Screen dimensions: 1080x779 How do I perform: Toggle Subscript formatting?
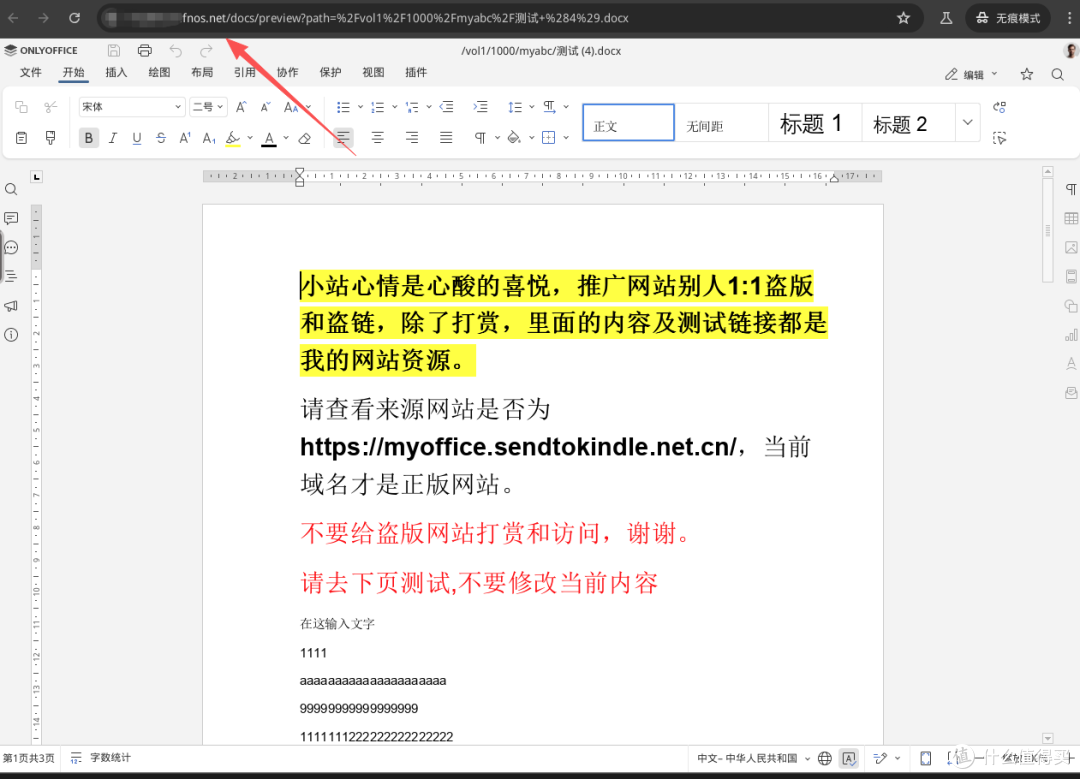pos(209,138)
